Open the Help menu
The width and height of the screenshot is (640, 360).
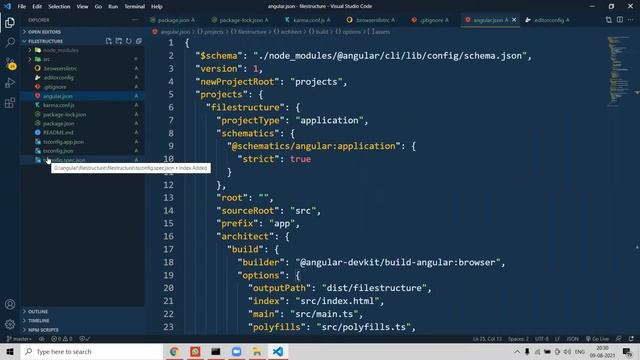[157, 6]
